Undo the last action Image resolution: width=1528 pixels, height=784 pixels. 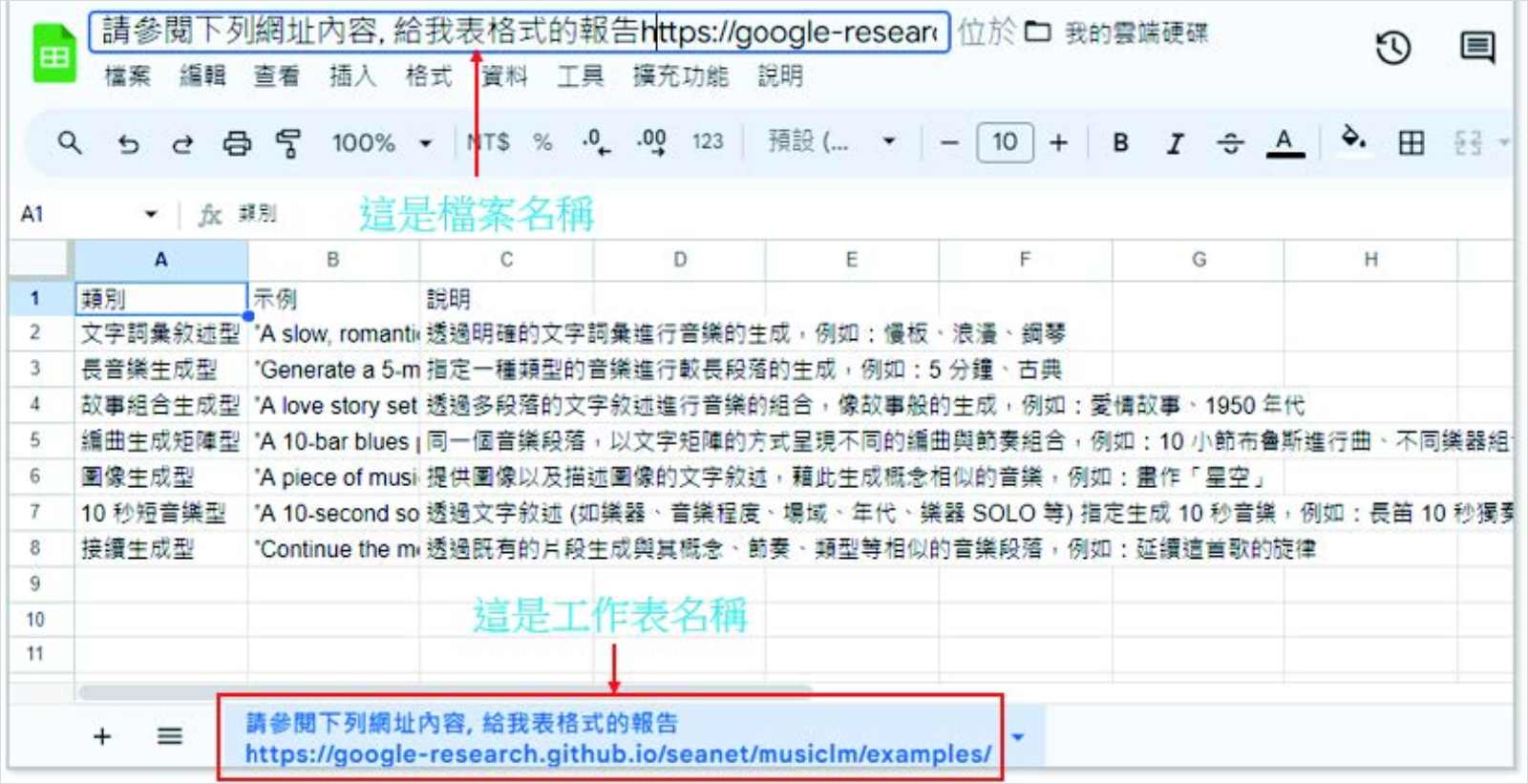pos(128,144)
